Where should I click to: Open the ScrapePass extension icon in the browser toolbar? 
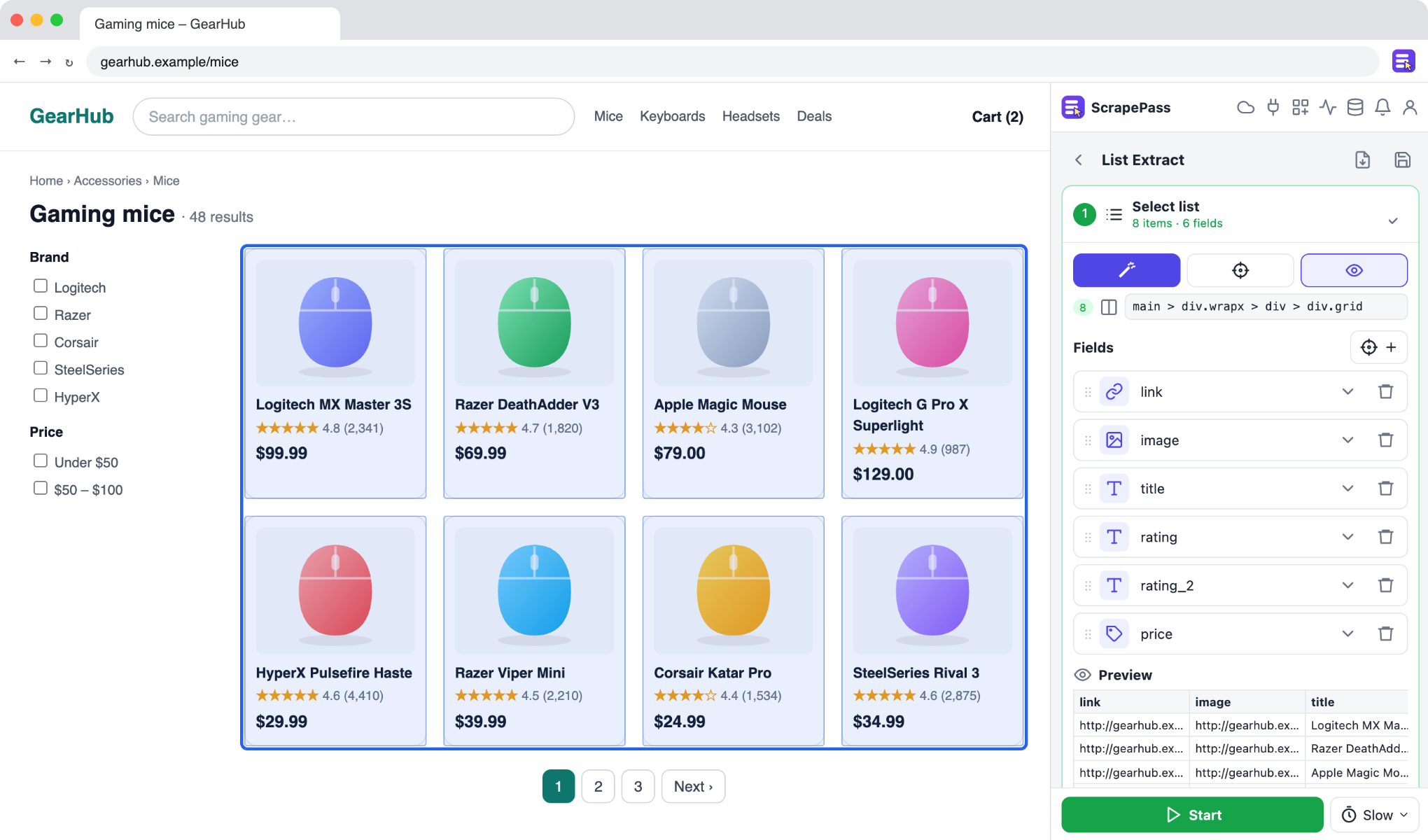(1403, 62)
